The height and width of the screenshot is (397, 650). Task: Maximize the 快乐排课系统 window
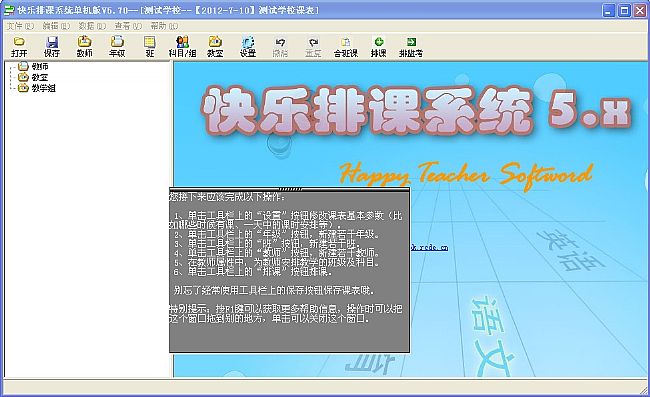624,10
